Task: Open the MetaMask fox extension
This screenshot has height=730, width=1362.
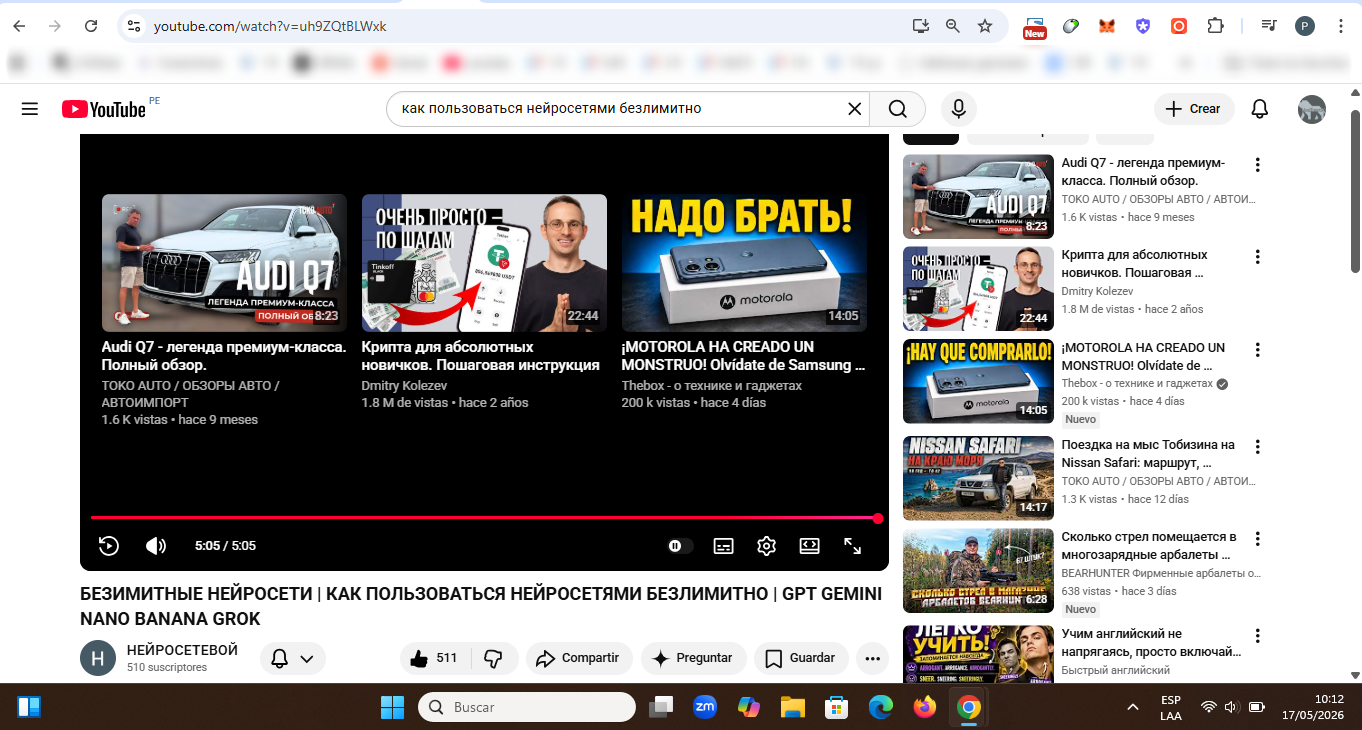Action: pos(1107,26)
